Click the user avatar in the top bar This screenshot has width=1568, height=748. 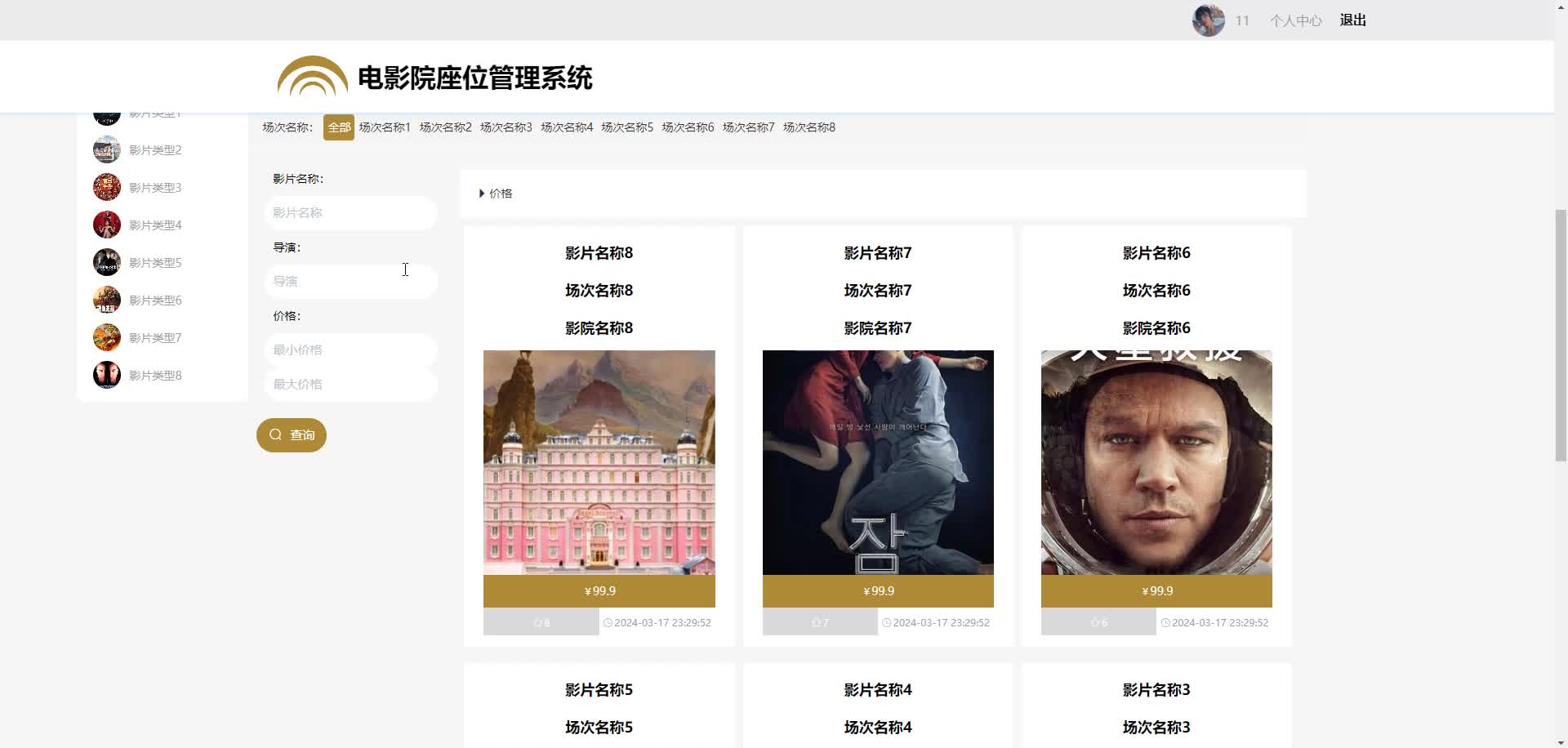1208,20
